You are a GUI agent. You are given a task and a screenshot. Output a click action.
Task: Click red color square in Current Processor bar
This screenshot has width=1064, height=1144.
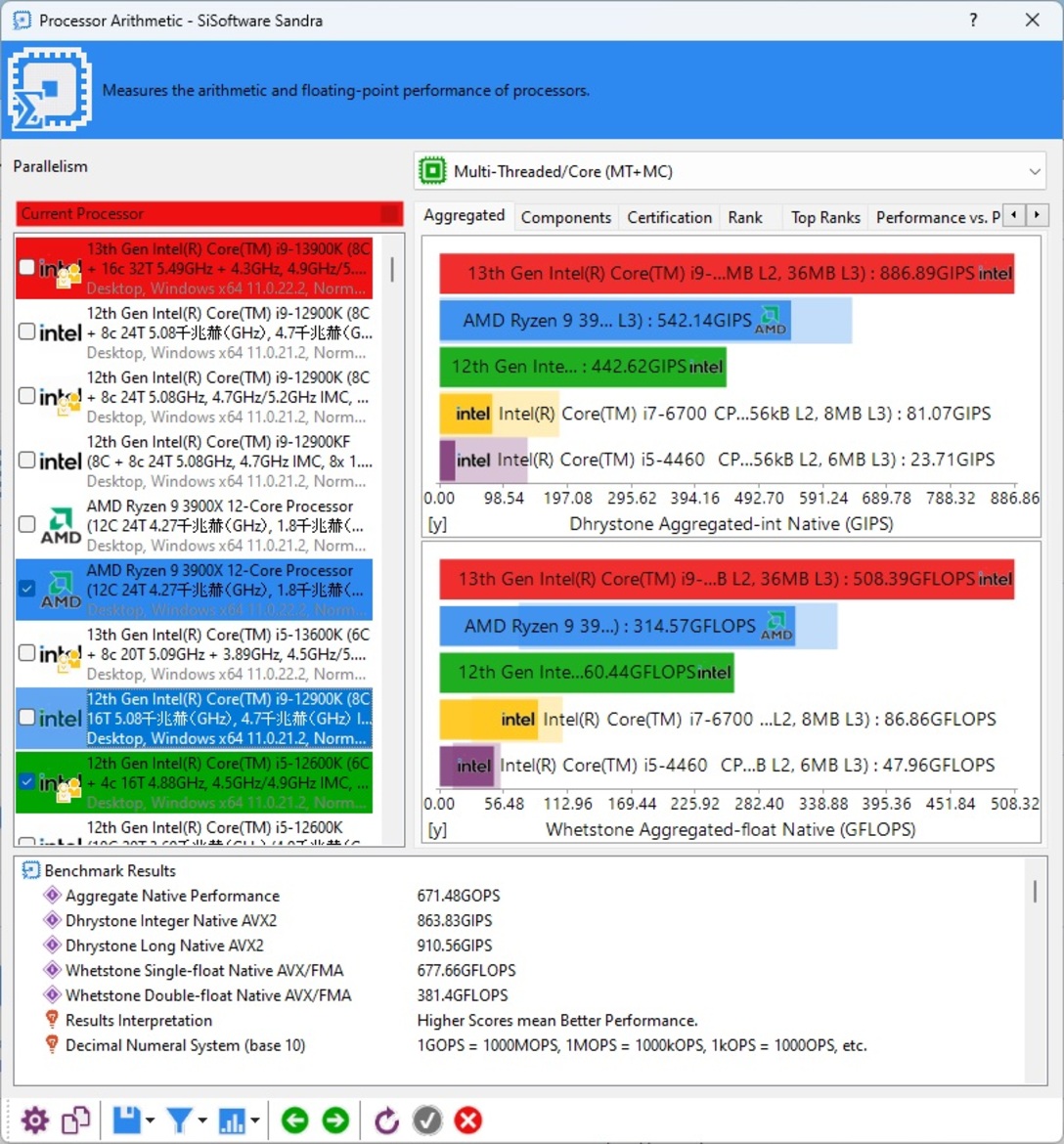tap(390, 214)
